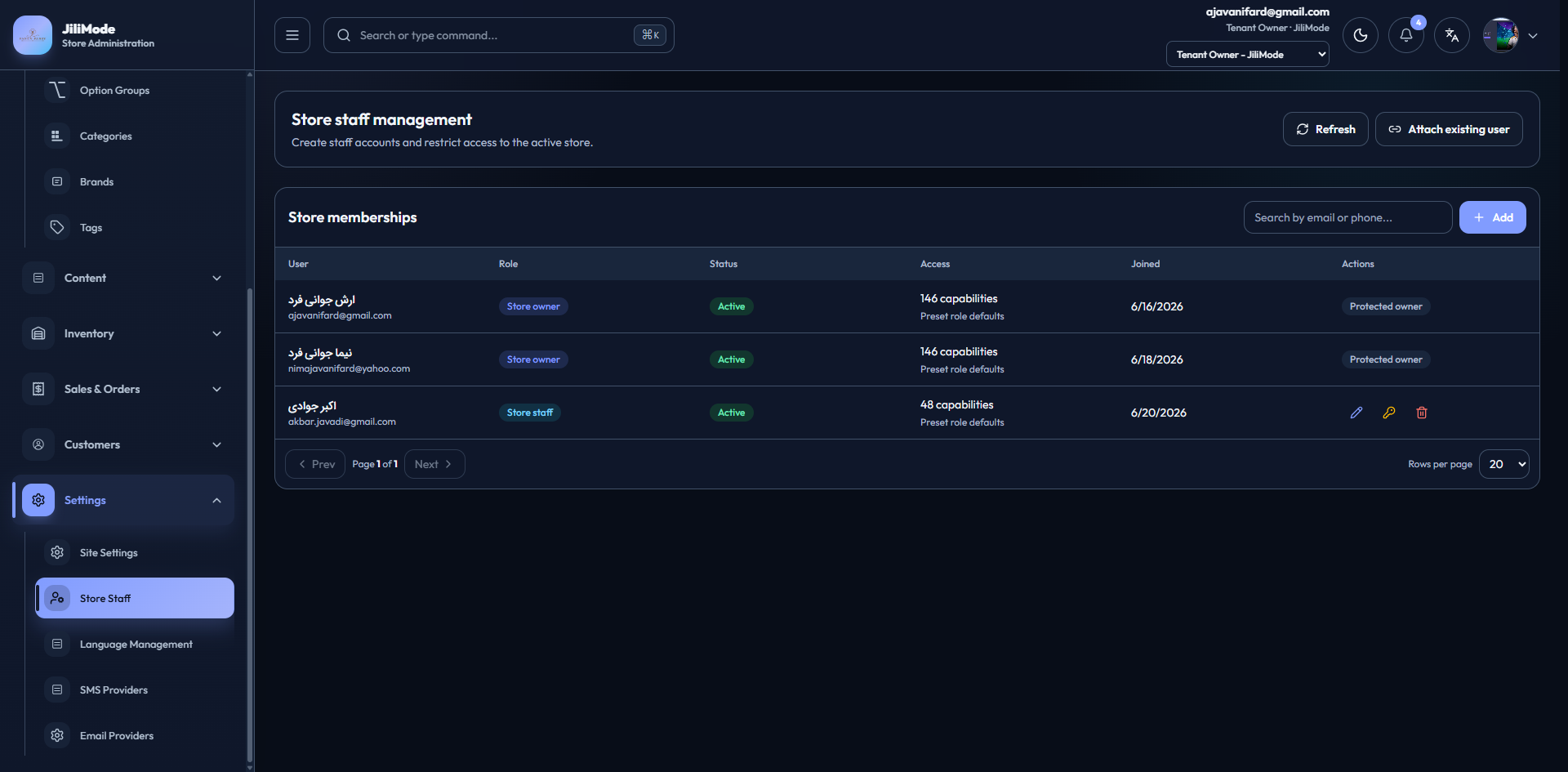
Task: Click the Access column header
Action: click(x=935, y=264)
